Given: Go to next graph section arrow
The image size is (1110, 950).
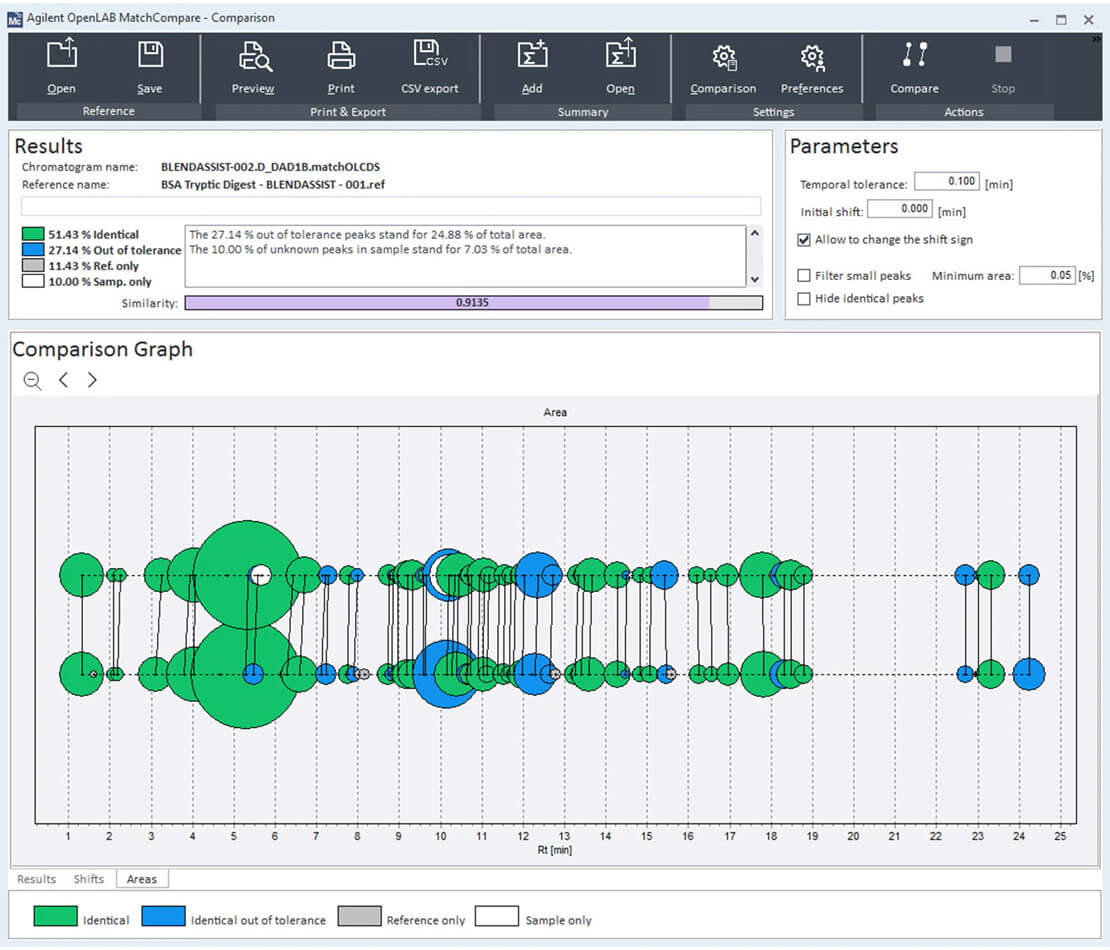Looking at the screenshot, I should [x=92, y=380].
